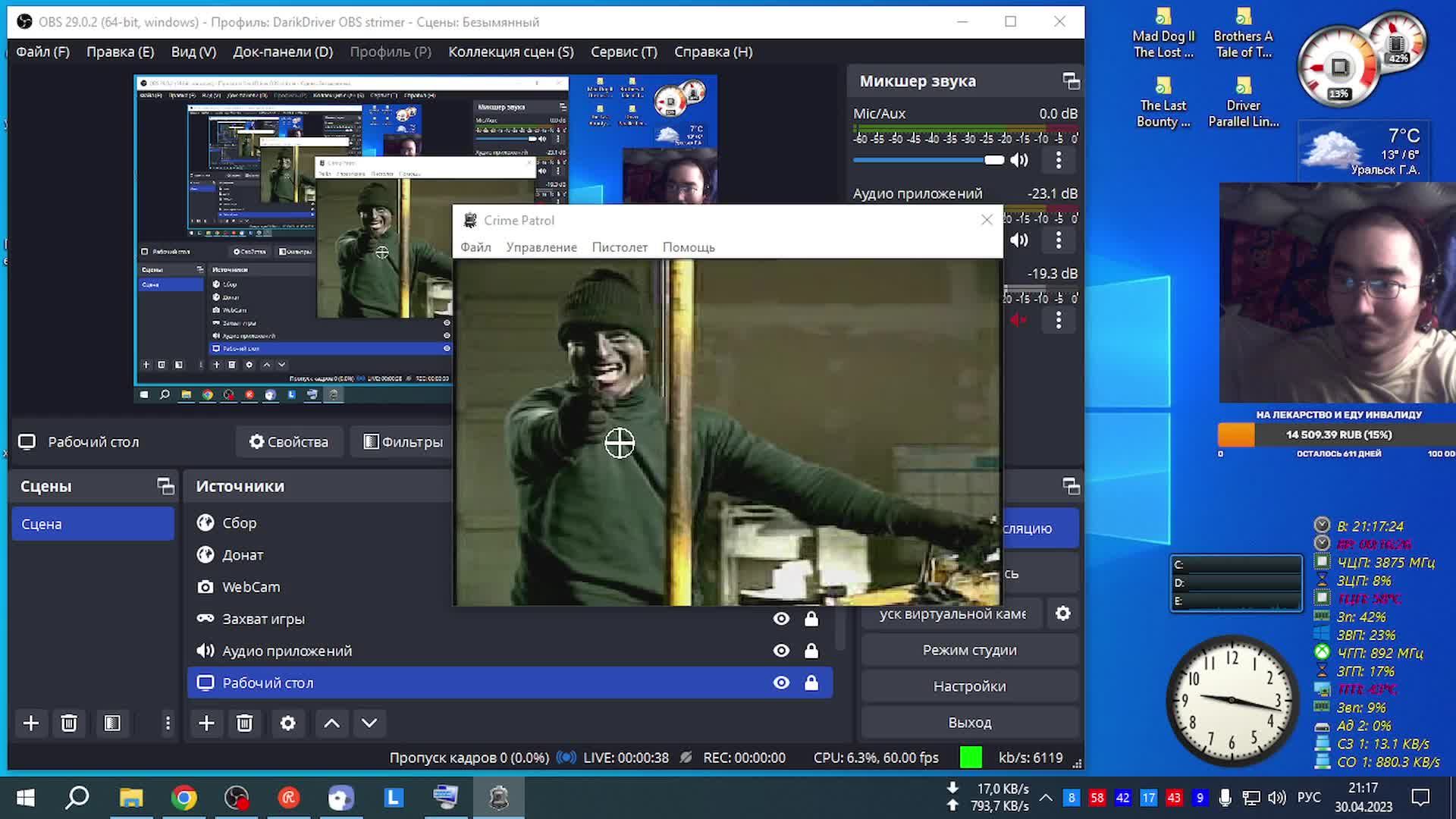Move selected source up with chevron
Viewport: 1456px width, 819px height.
331,723
